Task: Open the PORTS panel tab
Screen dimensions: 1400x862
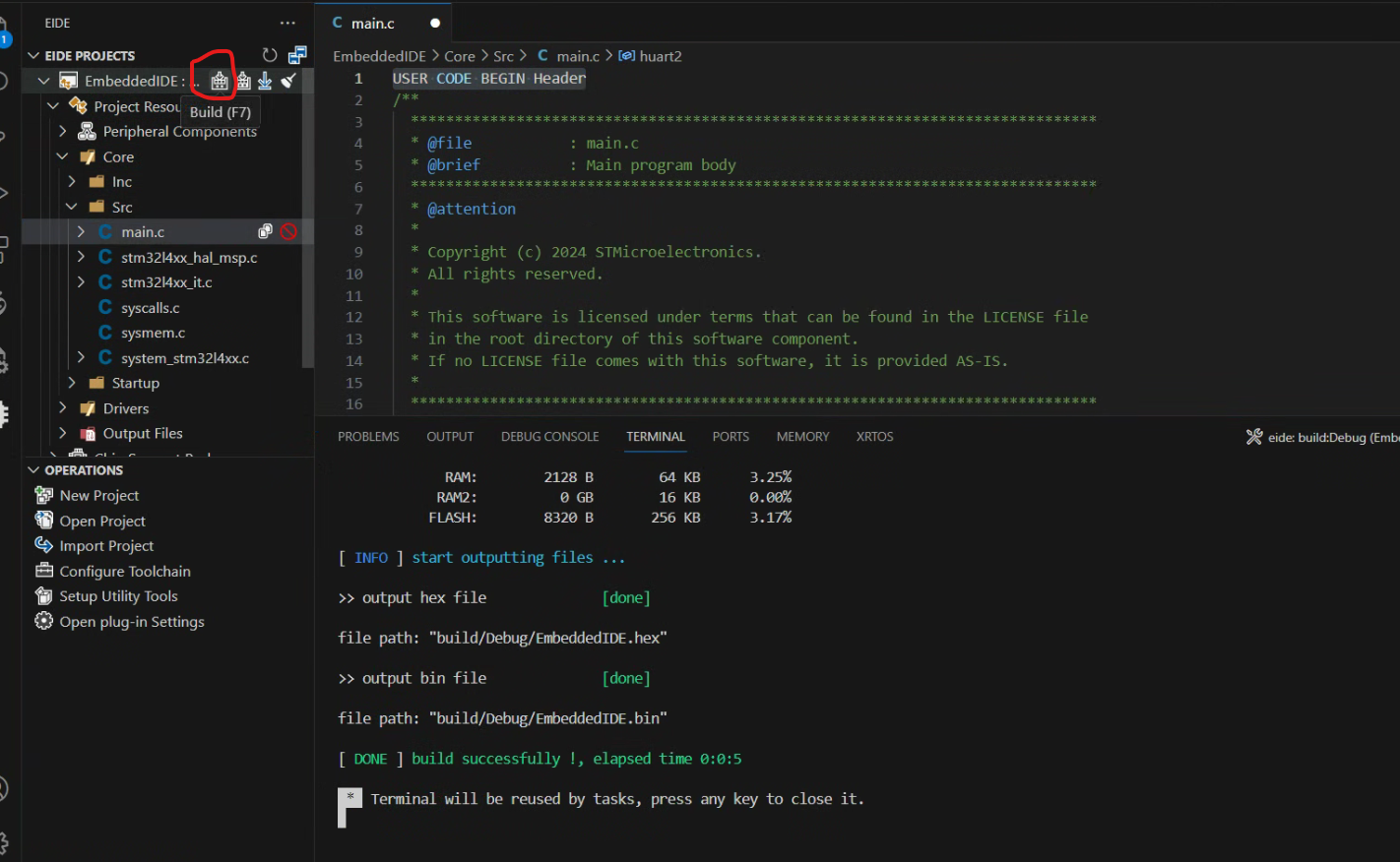Action: [731, 437]
